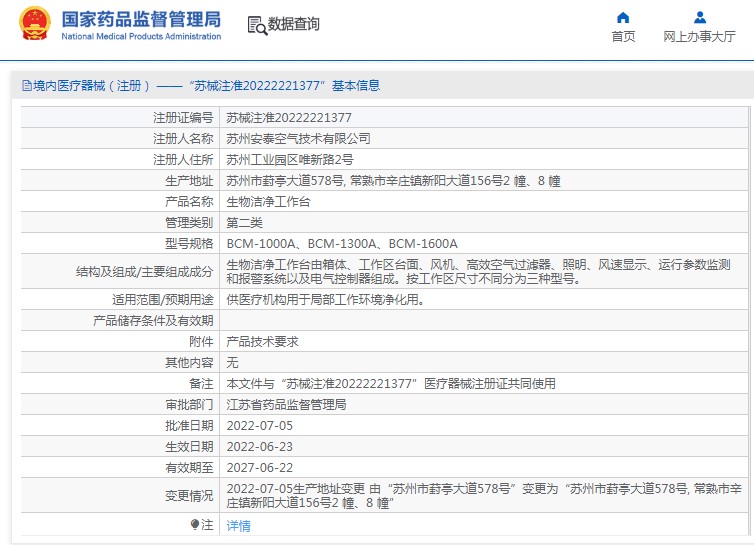This screenshot has height=545, width=754.
Task: Open the 详情 link
Action: 238,525
